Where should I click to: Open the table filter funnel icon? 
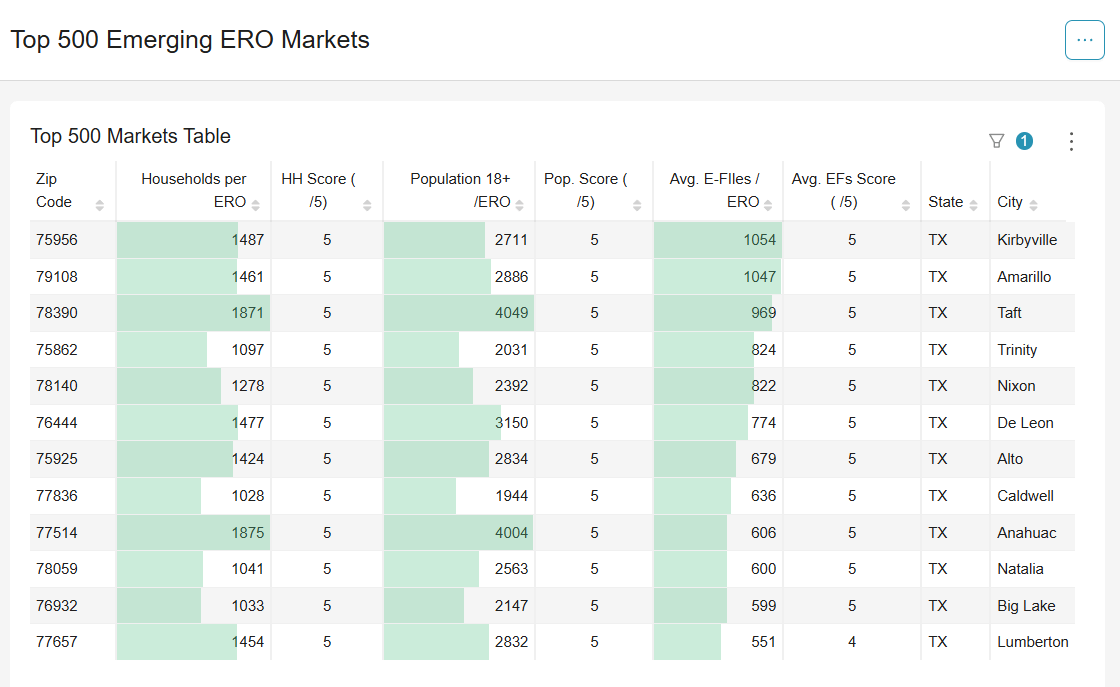(x=996, y=141)
